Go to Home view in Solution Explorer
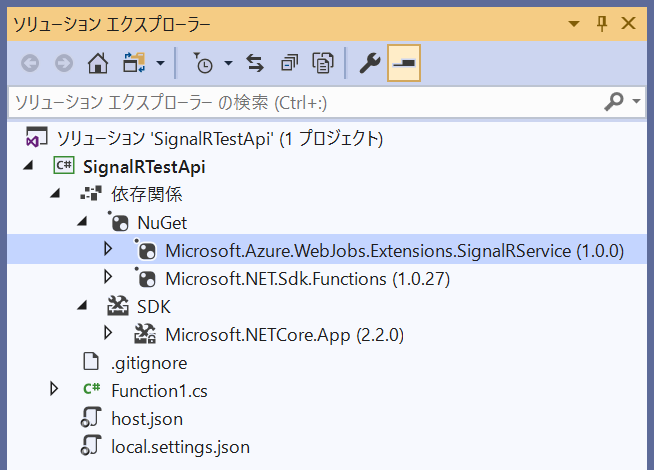This screenshot has width=654, height=470. tap(98, 63)
